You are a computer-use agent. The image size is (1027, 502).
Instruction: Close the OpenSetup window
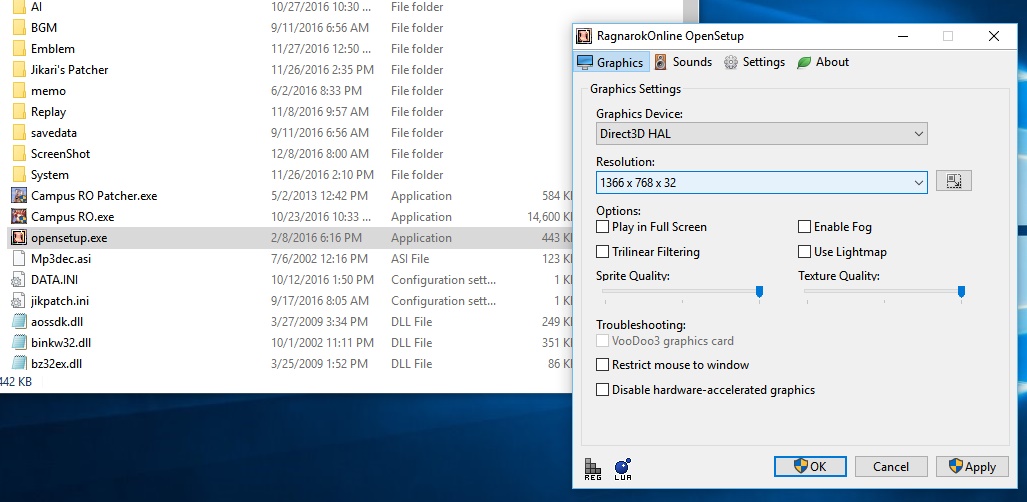pos(994,36)
